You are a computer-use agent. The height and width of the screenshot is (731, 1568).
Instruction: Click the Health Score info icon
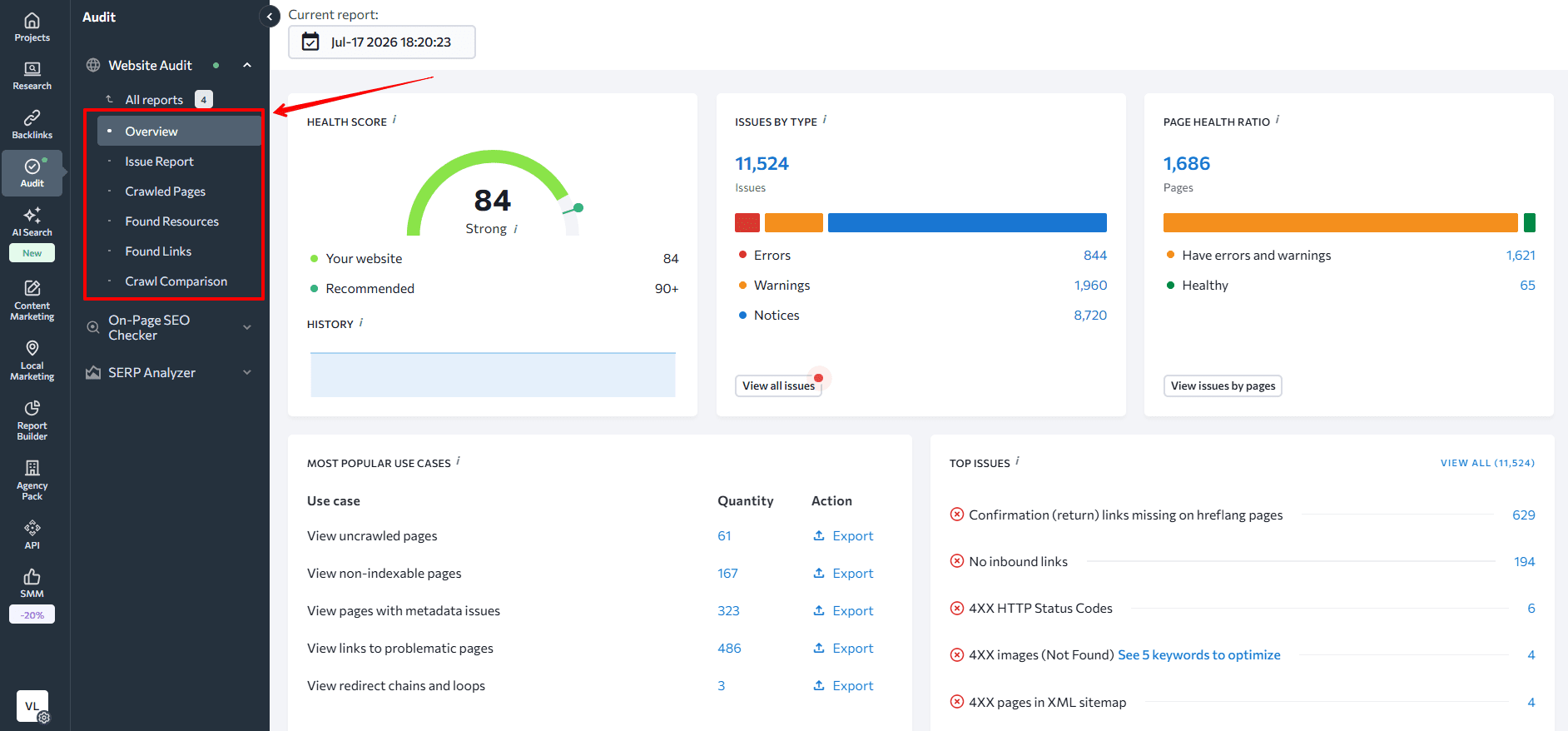tap(394, 120)
